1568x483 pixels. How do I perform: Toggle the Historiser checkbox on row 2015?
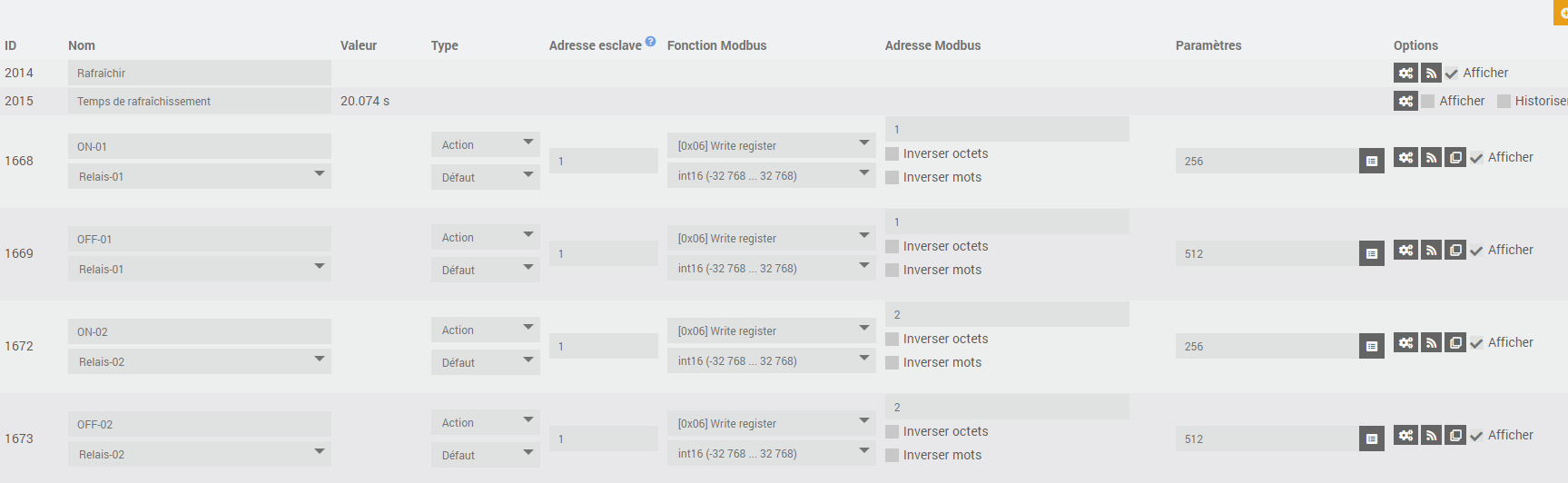tap(1504, 102)
